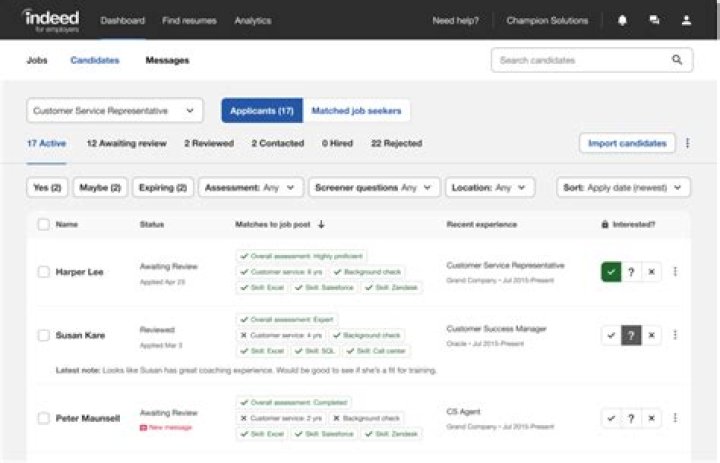720x463 pixels.
Task: Show 22 Rejected candidates
Action: tap(397, 143)
